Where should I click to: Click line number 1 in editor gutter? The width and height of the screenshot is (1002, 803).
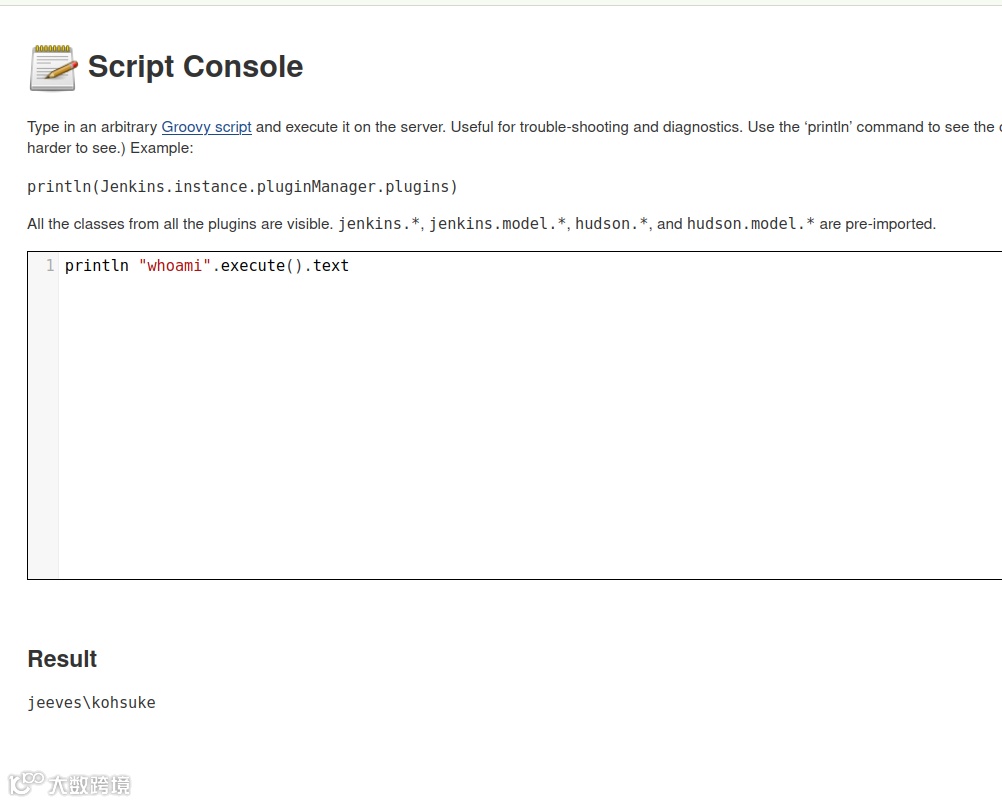coord(50,266)
